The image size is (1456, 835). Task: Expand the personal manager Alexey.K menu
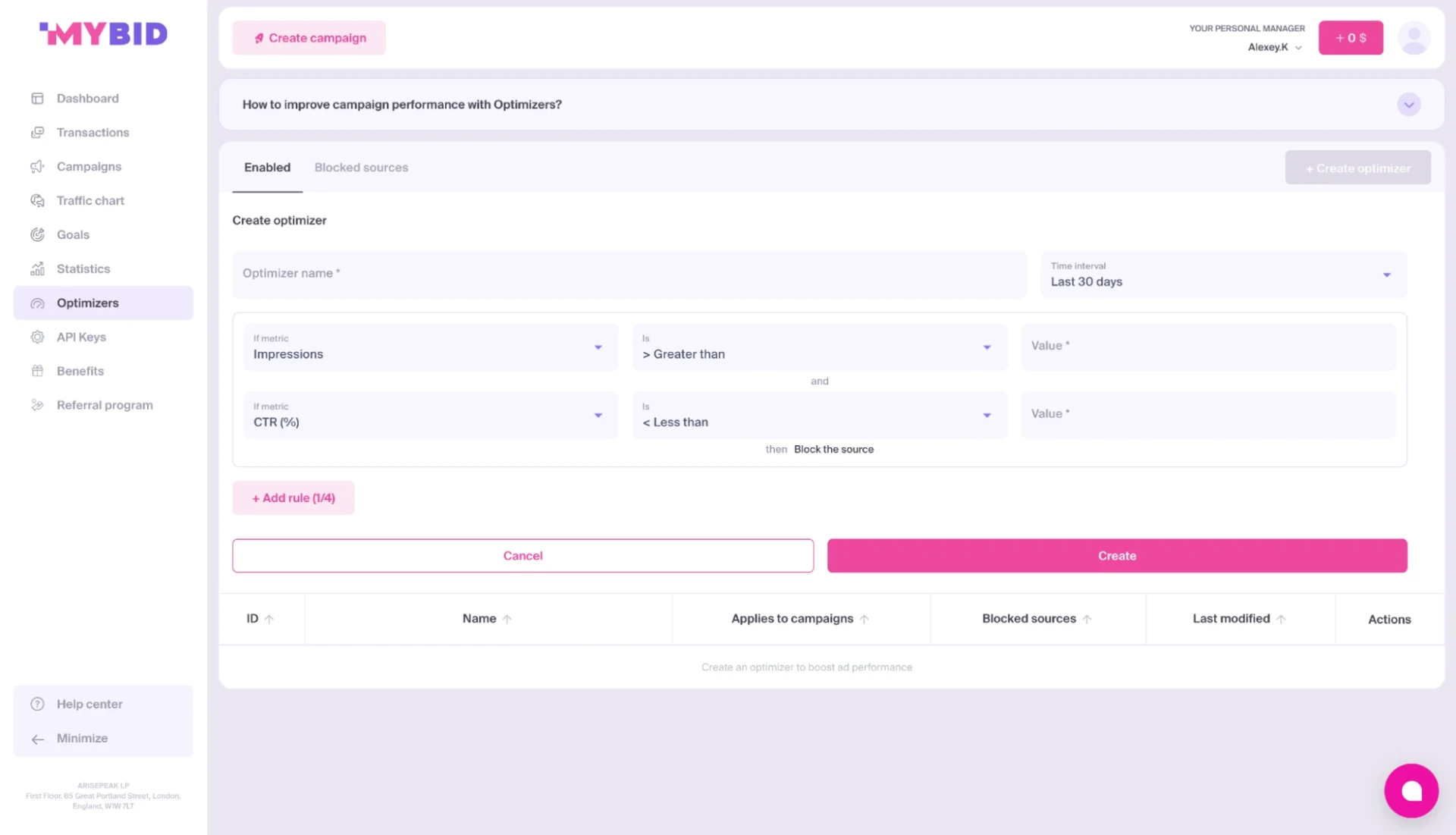coord(1275,47)
